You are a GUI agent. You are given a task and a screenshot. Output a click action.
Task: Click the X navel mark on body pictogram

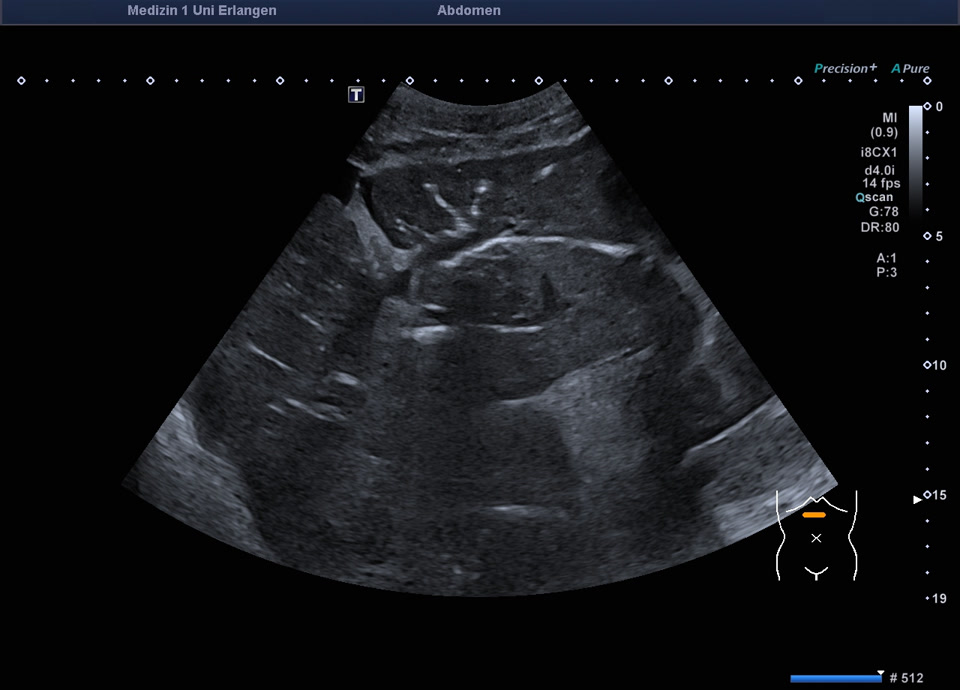(x=816, y=538)
